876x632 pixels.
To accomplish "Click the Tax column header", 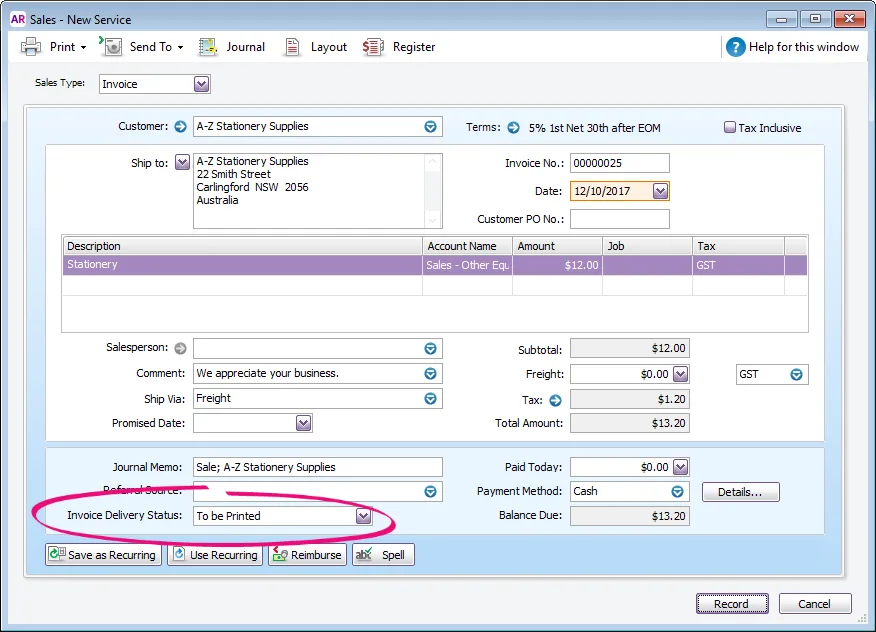I will pyautogui.click(x=738, y=246).
